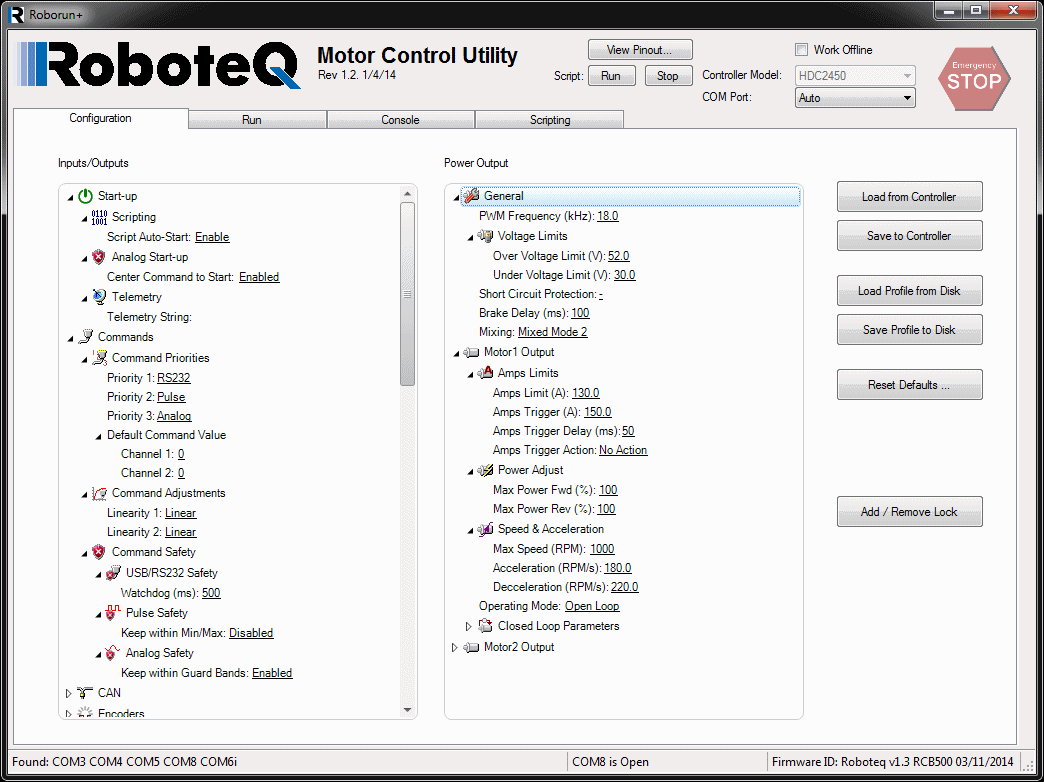Click the Pulse Safety icon
Viewport: 1044px width, 782px height.
click(x=113, y=613)
